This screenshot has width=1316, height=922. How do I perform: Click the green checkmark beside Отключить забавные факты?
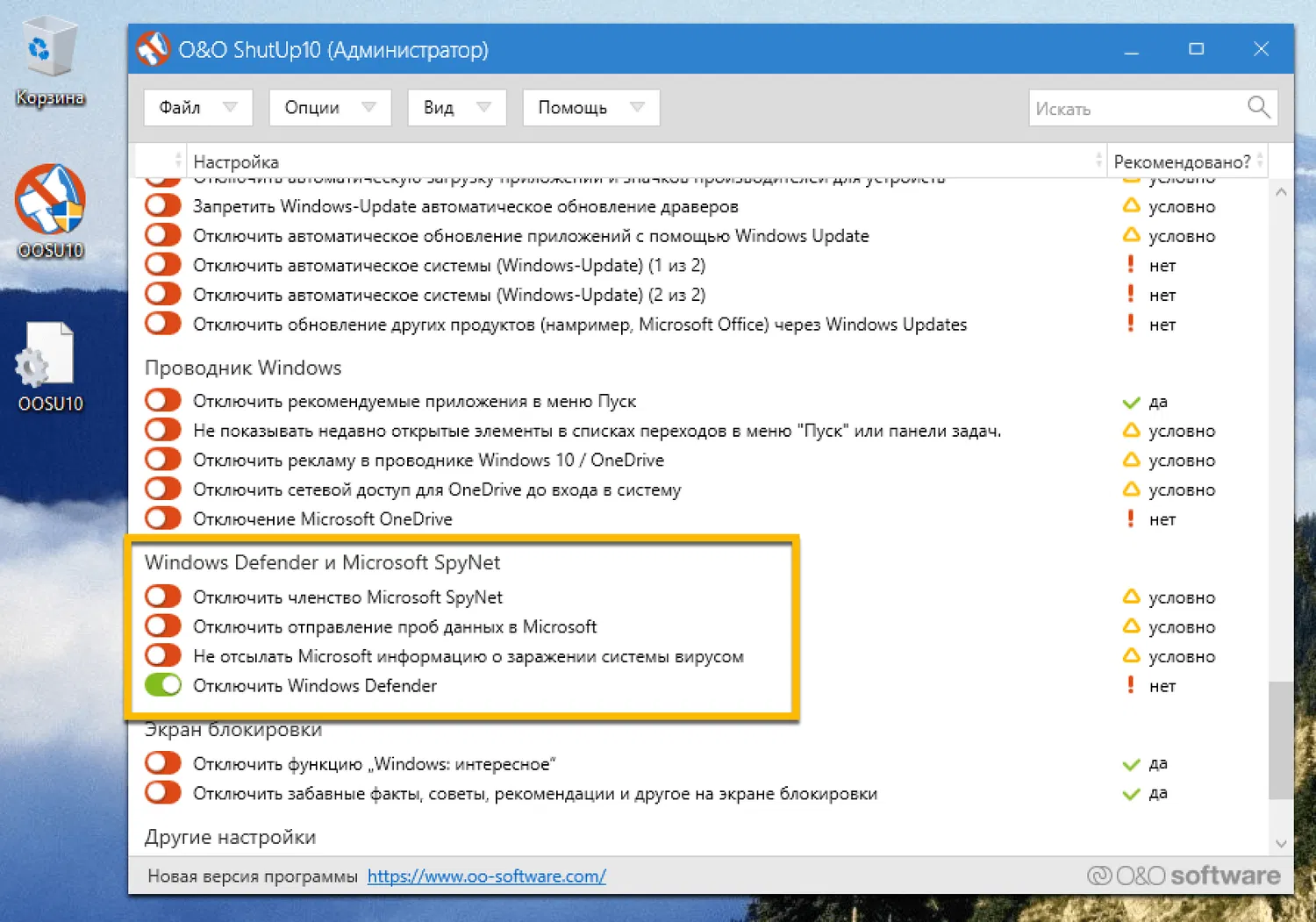tap(1130, 792)
